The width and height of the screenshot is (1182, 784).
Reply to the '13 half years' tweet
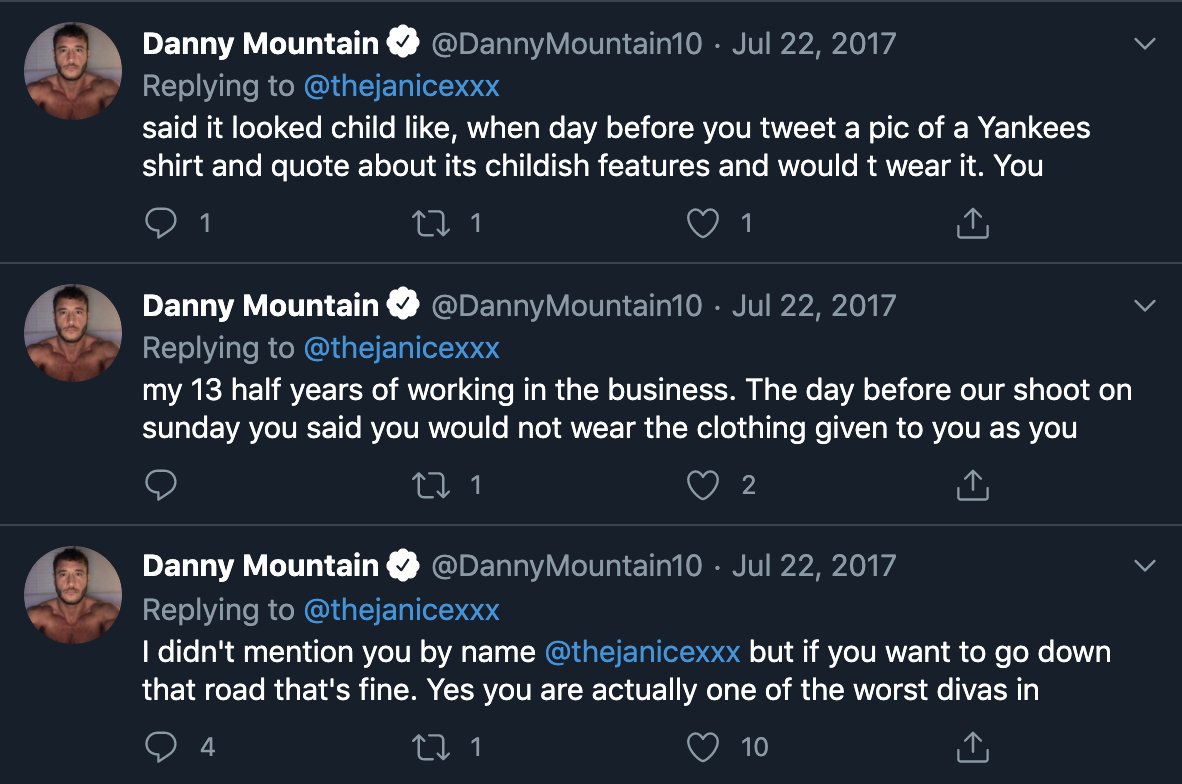(161, 486)
